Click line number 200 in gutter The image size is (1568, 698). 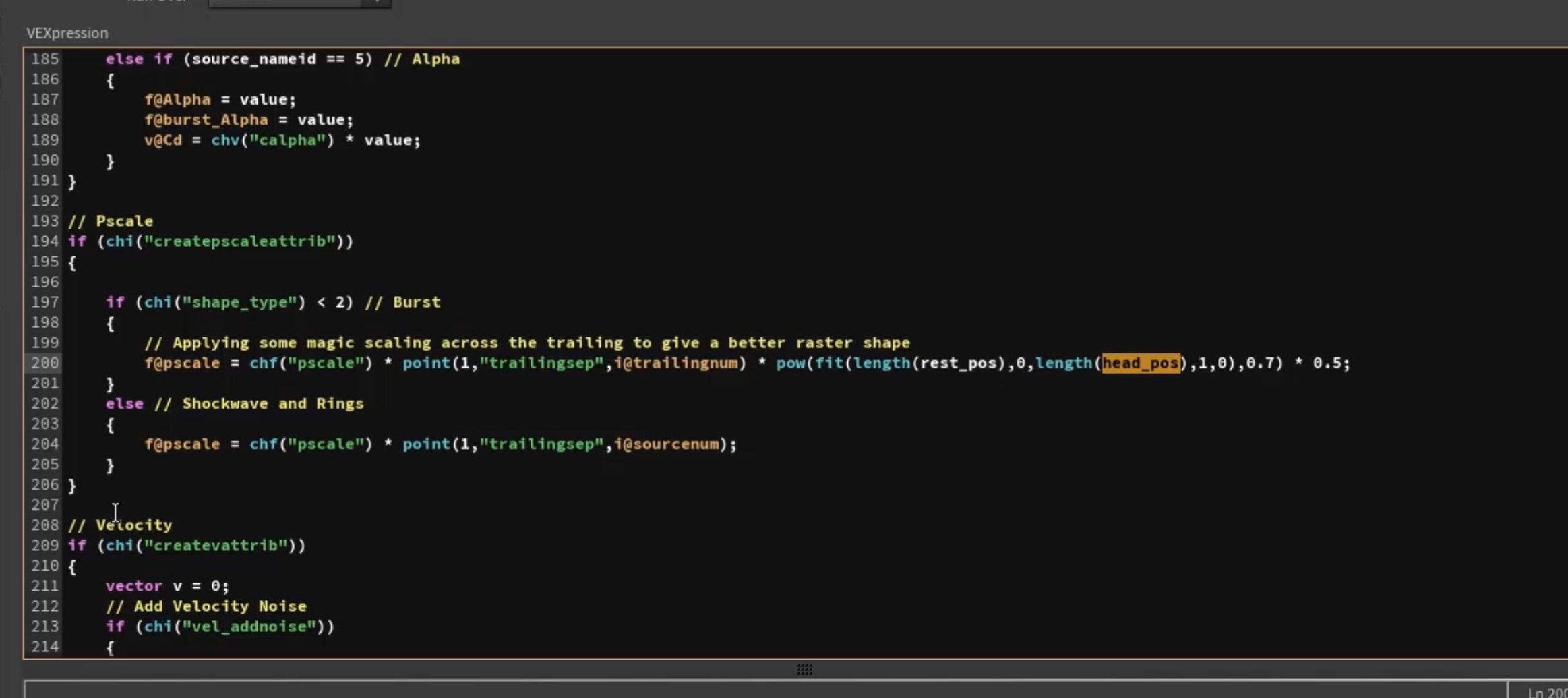(x=44, y=363)
